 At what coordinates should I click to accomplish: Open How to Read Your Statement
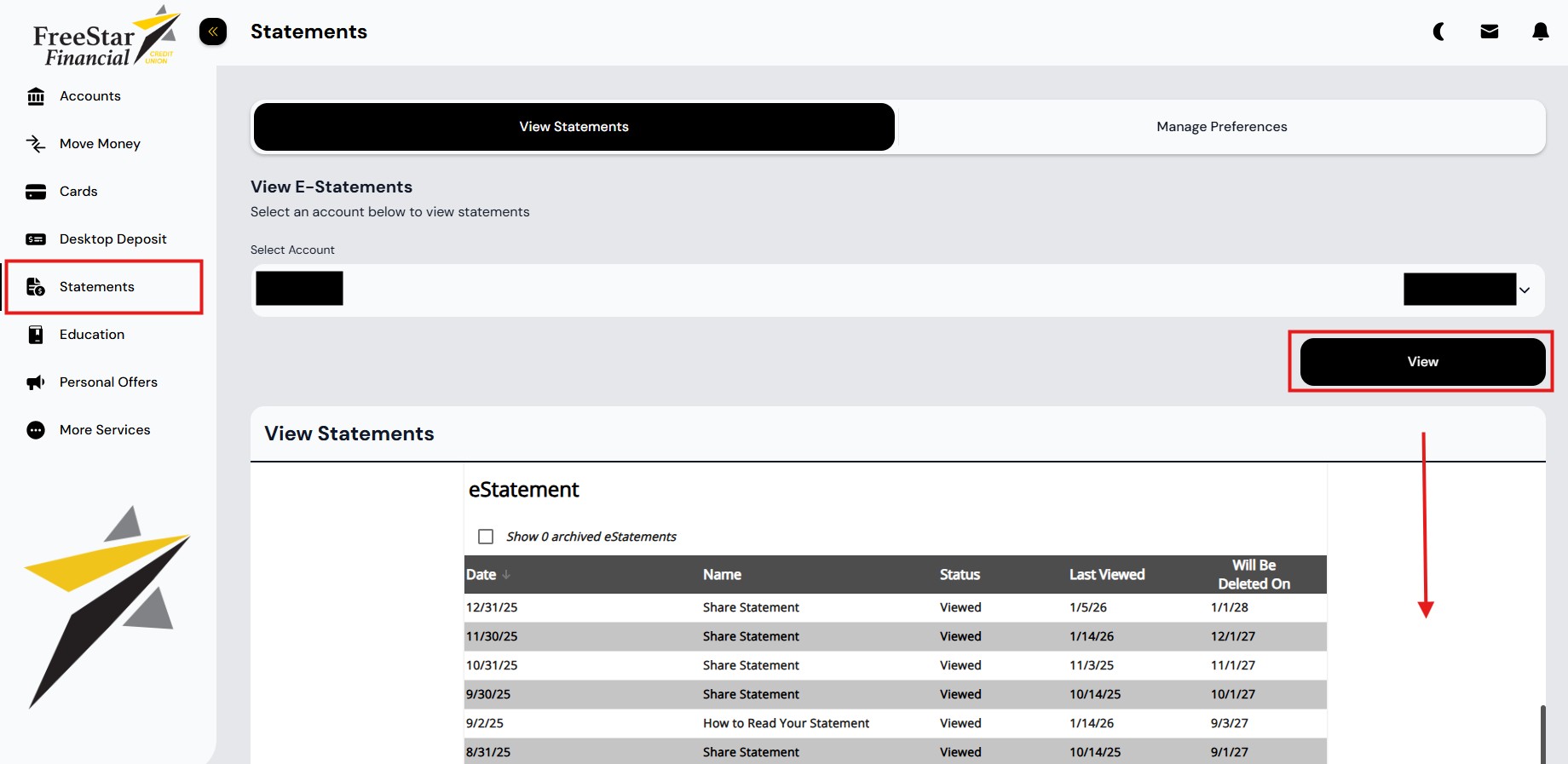786,723
